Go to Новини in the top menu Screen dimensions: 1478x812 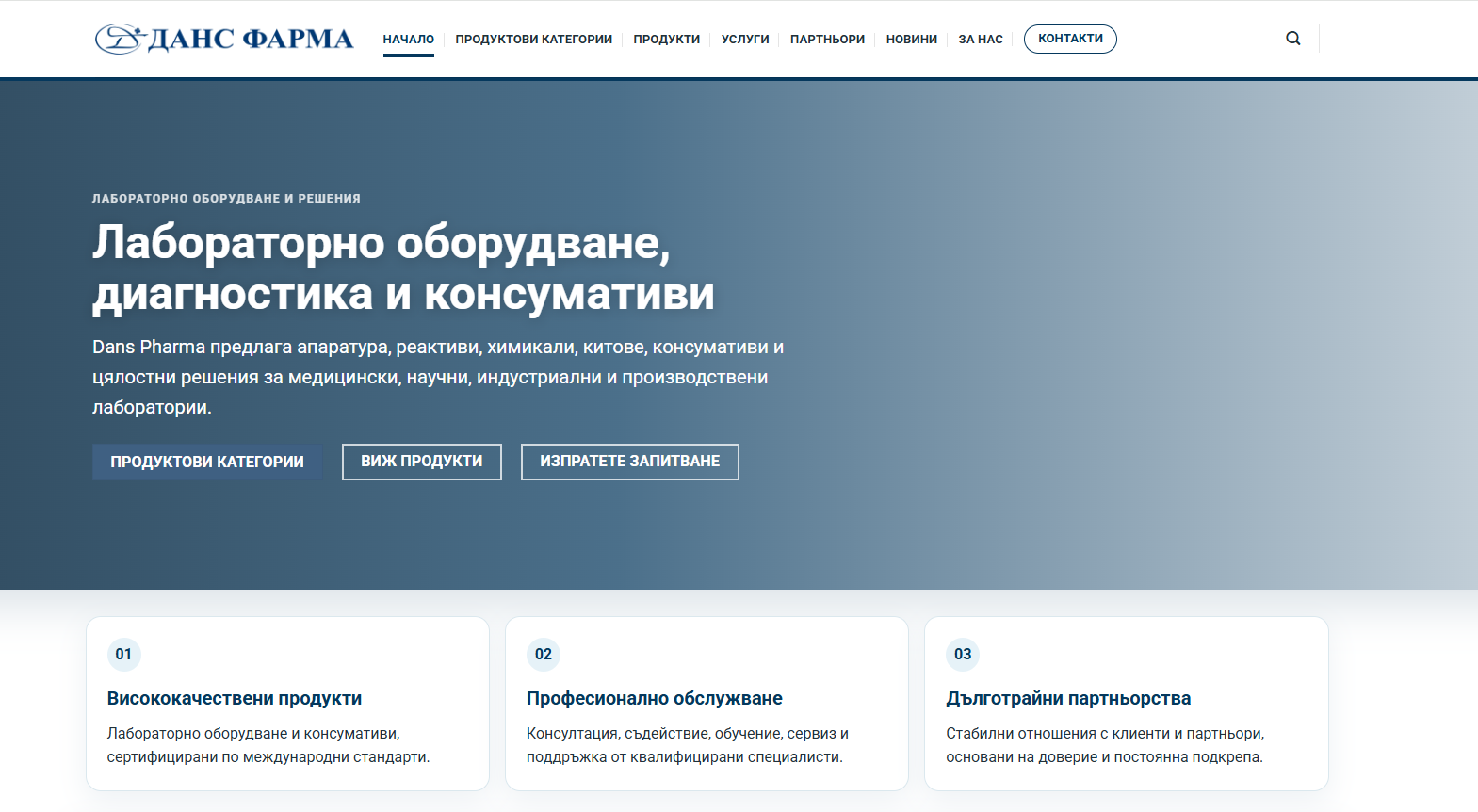912,40
